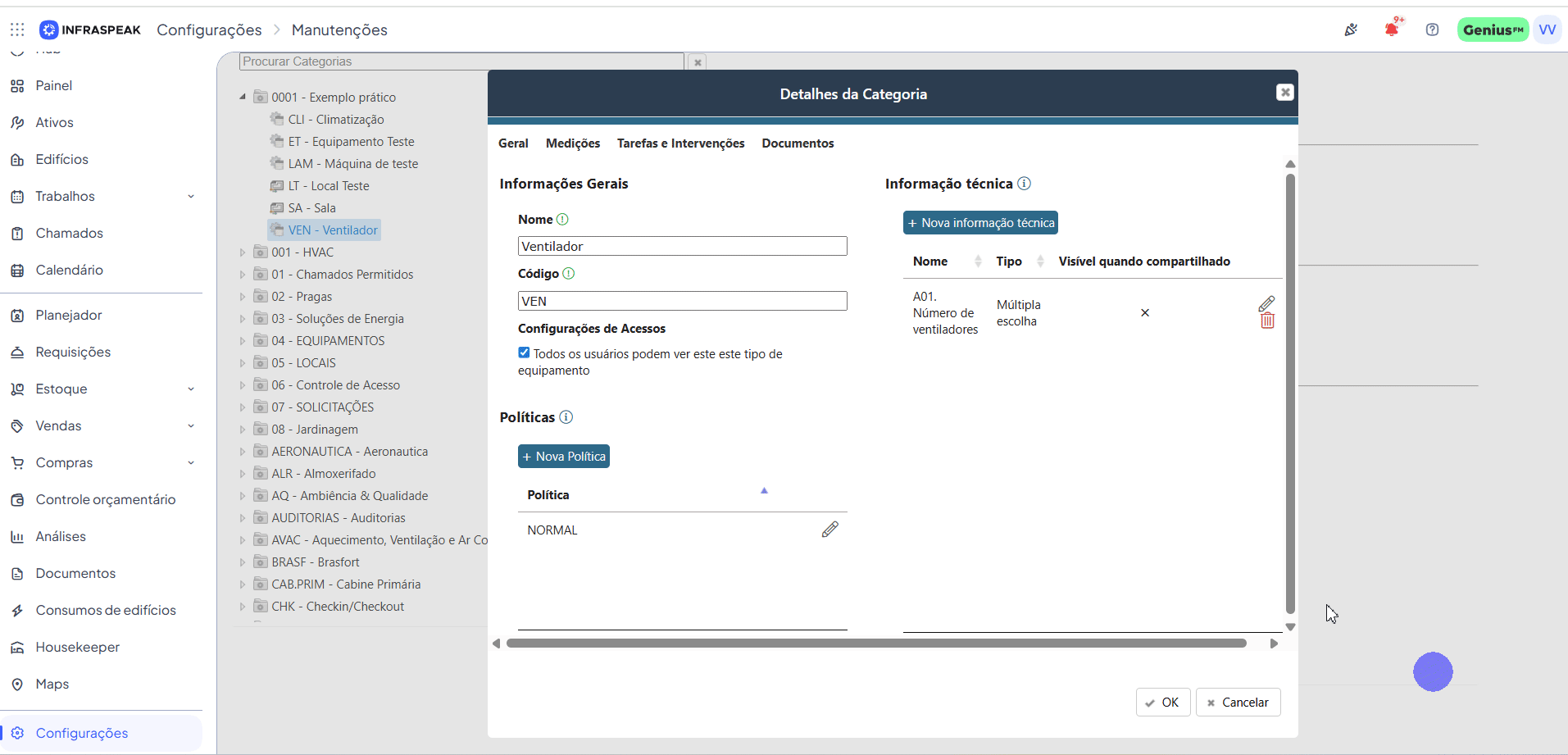Expand the 08 - Jardinagem tree node
The height and width of the screenshot is (755, 1568).
(243, 430)
